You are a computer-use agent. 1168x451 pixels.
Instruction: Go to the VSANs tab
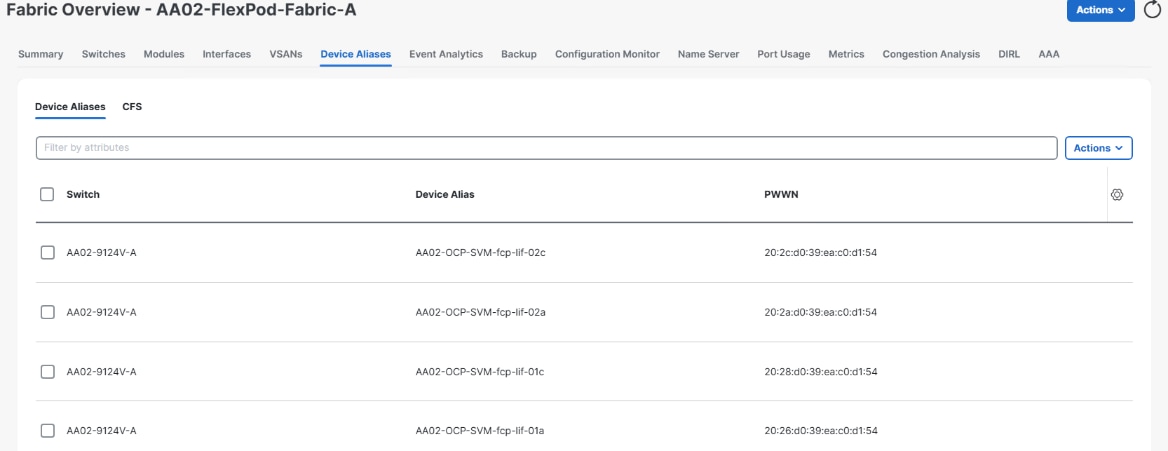[286, 54]
